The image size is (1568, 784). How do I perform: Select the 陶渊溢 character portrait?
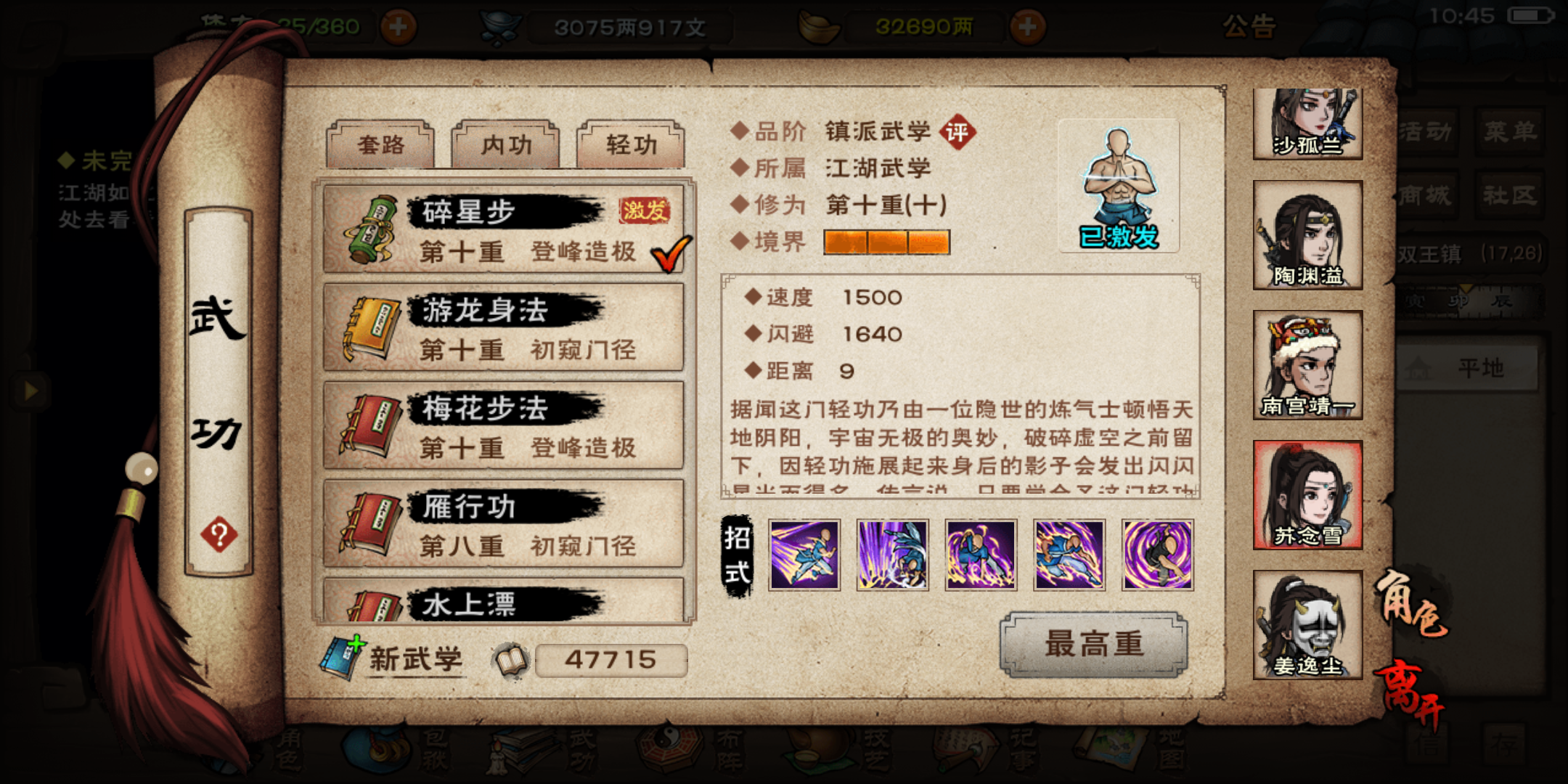coord(1307,235)
